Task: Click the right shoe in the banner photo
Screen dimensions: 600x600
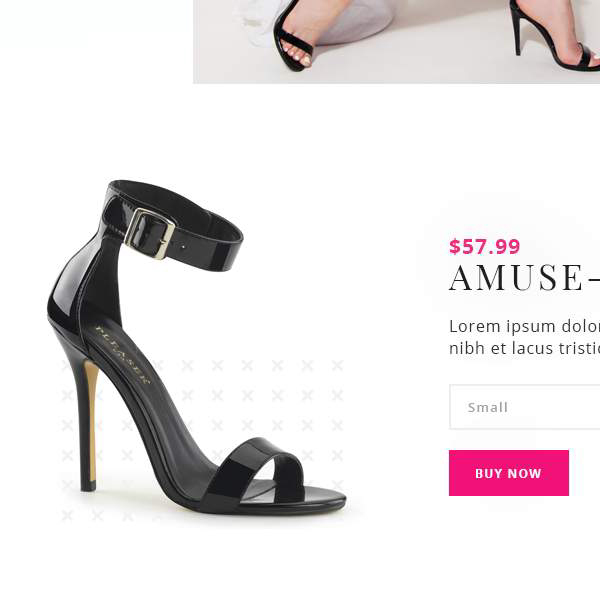Action: point(555,35)
